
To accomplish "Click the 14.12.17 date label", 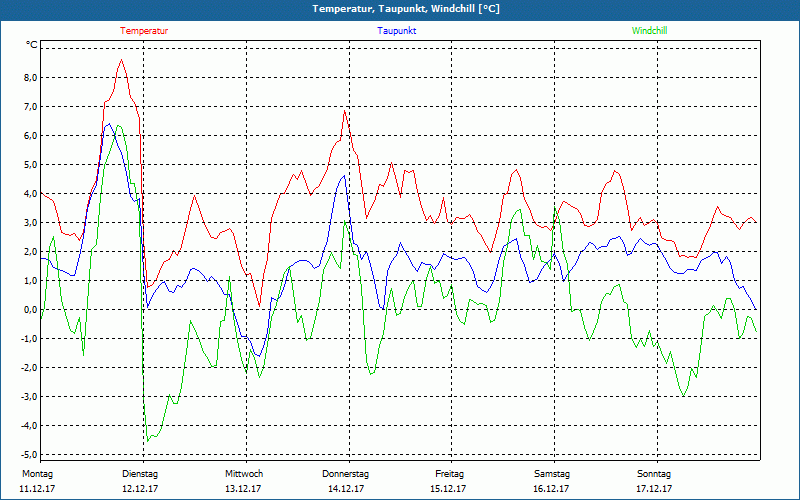I will tap(346, 489).
